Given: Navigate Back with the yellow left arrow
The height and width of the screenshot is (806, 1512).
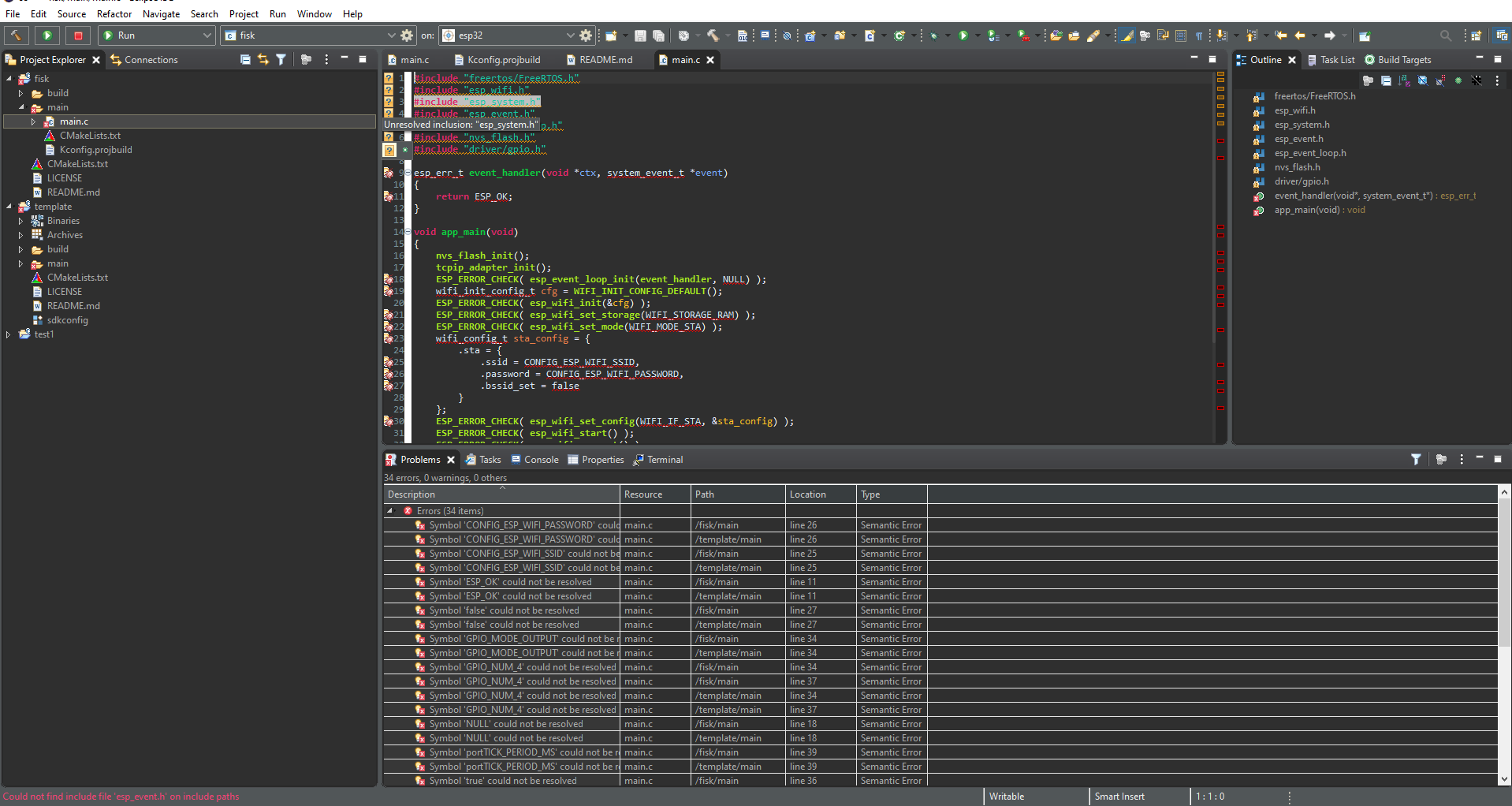Looking at the screenshot, I should coord(1300,35).
